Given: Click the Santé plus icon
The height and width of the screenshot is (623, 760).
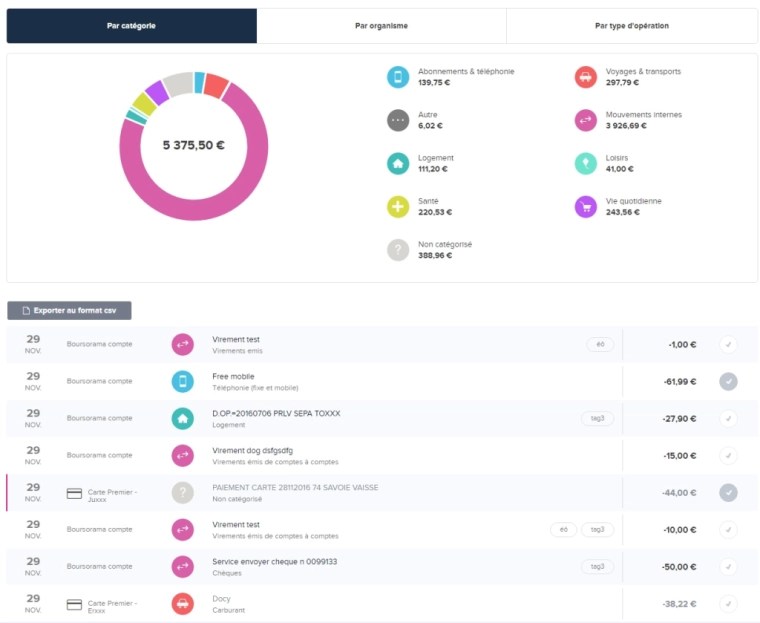Looking at the screenshot, I should click(x=398, y=206).
